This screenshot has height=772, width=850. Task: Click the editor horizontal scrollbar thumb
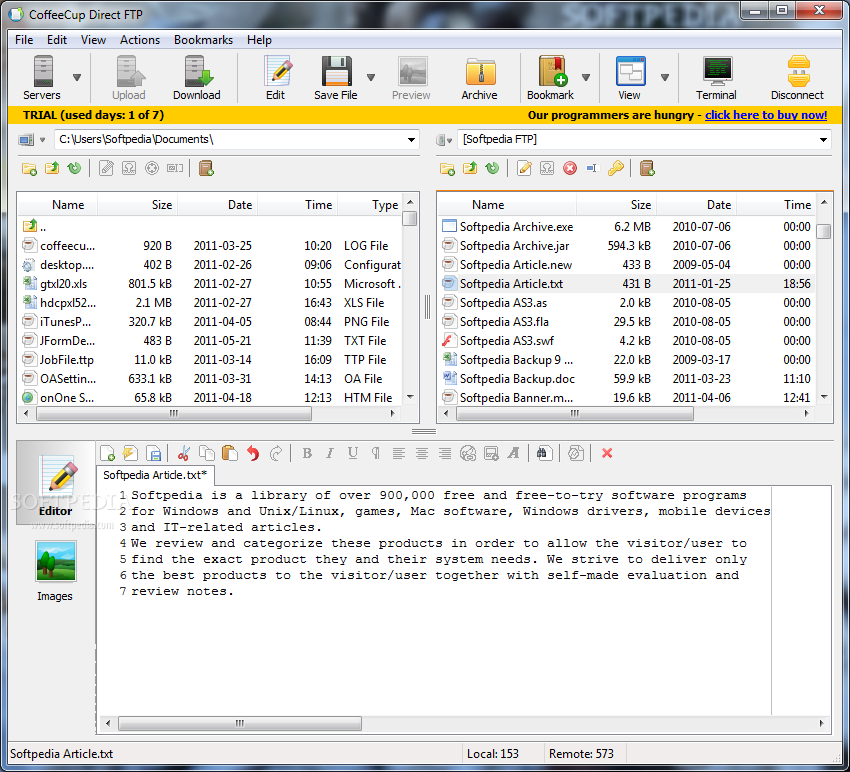(240, 723)
